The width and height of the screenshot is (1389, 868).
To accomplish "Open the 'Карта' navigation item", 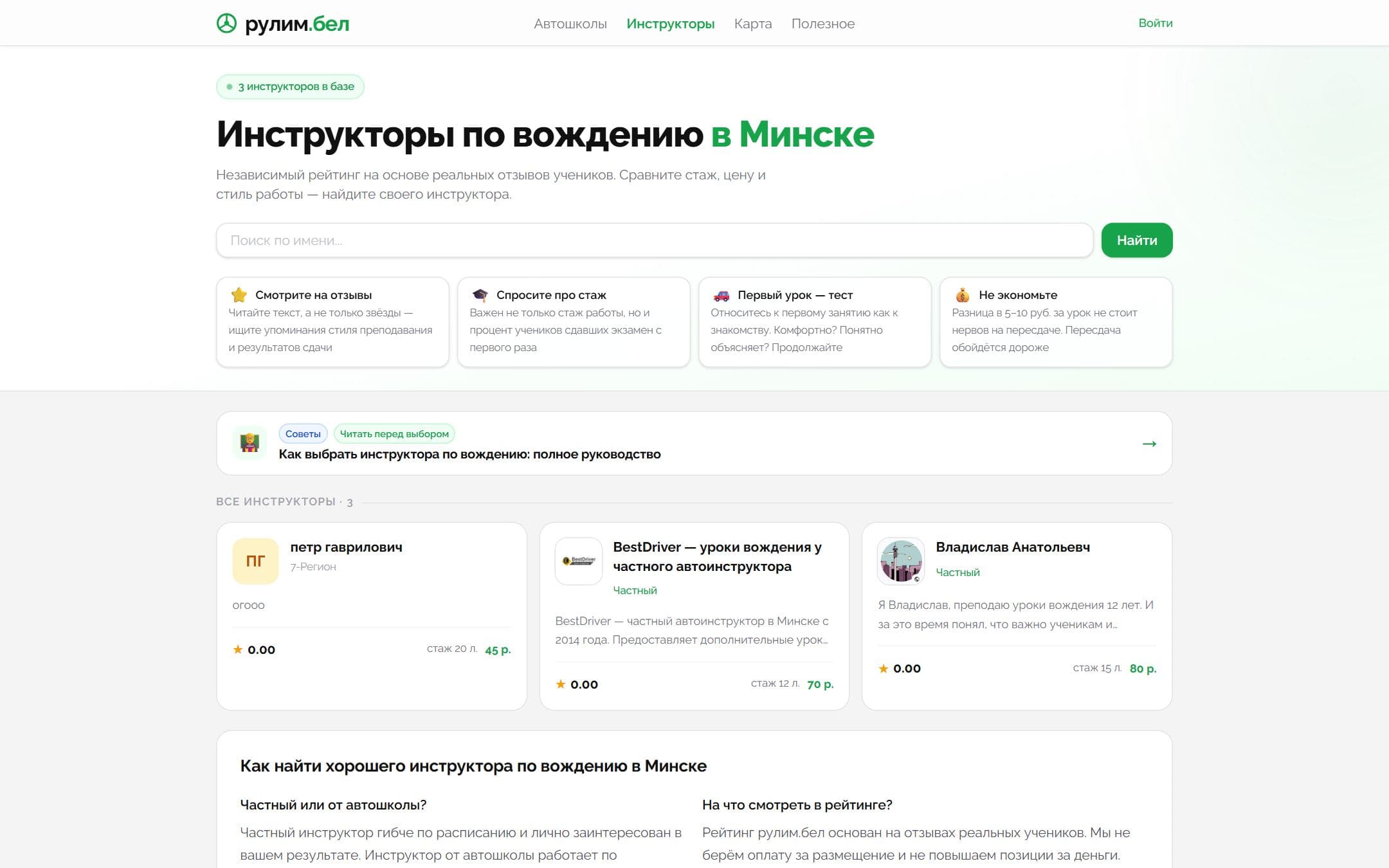I will point(753,24).
